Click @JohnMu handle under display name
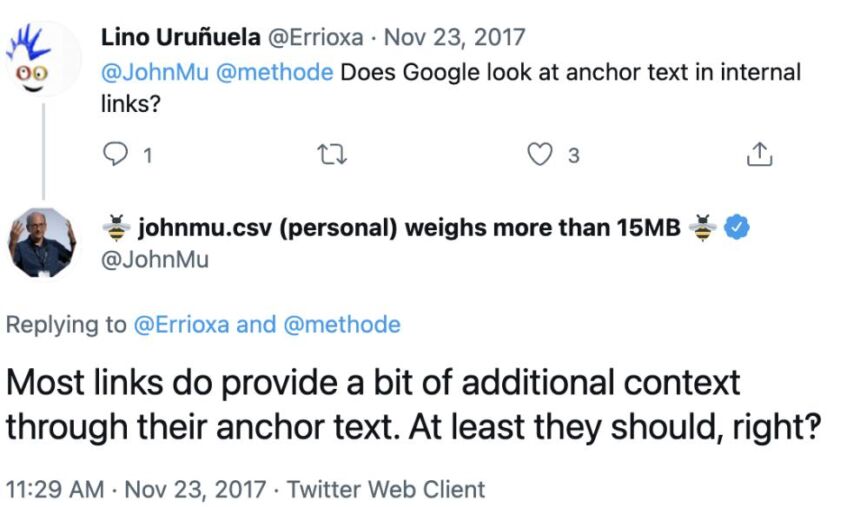Viewport: 860px width, 507px height. 155,260
